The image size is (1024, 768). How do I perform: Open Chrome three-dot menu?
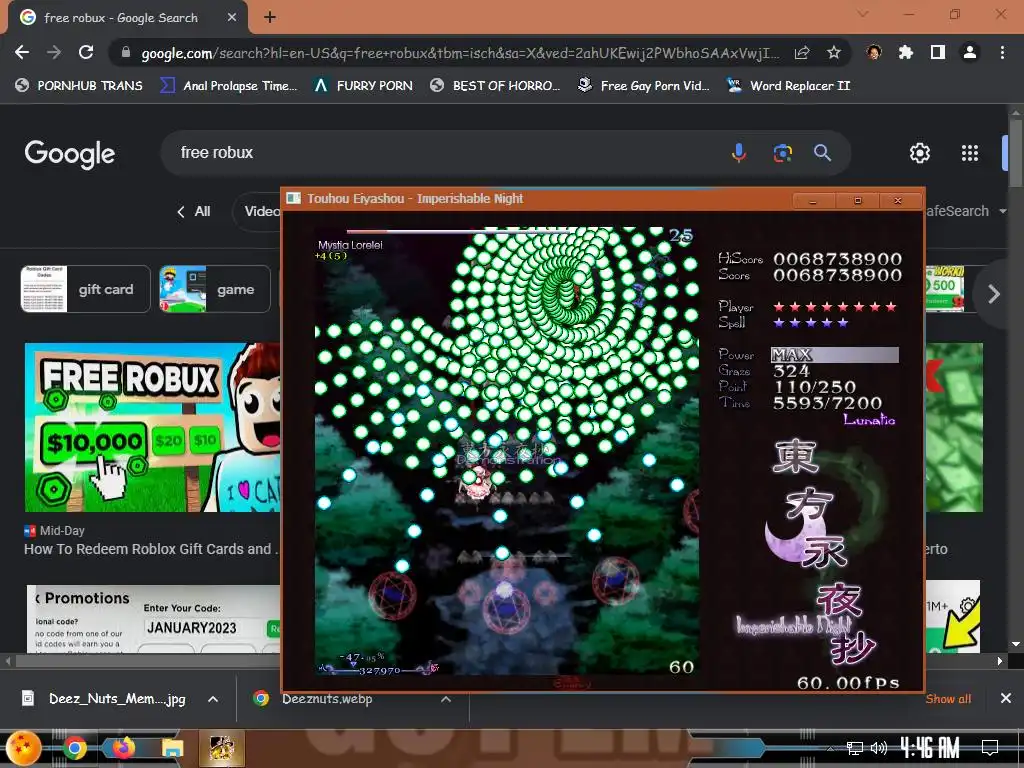(x=1002, y=52)
